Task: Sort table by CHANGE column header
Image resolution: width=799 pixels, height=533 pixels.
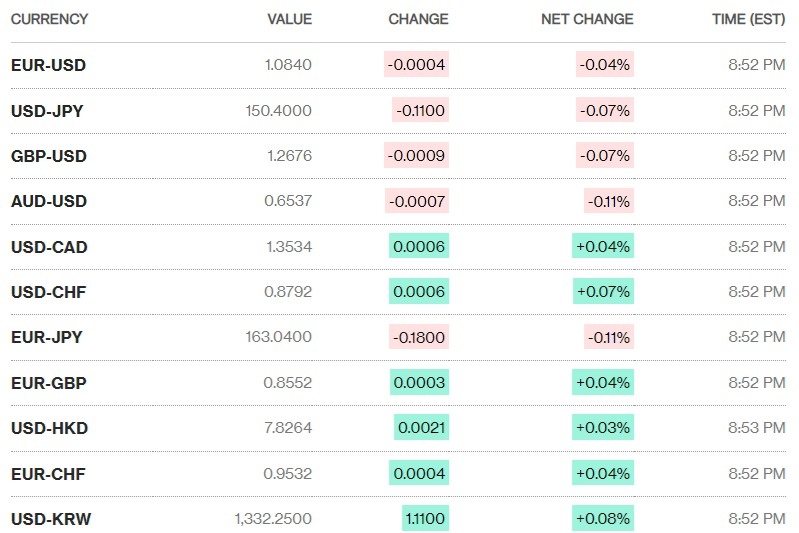Action: pyautogui.click(x=418, y=19)
